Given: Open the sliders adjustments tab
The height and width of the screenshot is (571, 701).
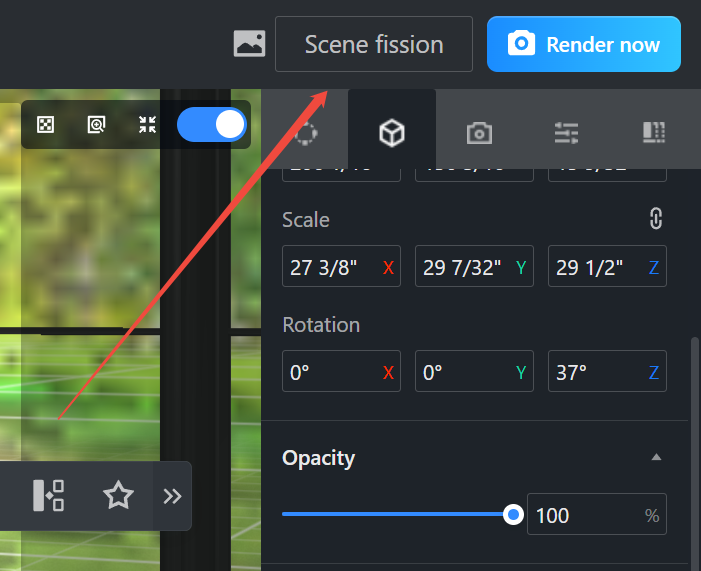Looking at the screenshot, I should coord(566,133).
